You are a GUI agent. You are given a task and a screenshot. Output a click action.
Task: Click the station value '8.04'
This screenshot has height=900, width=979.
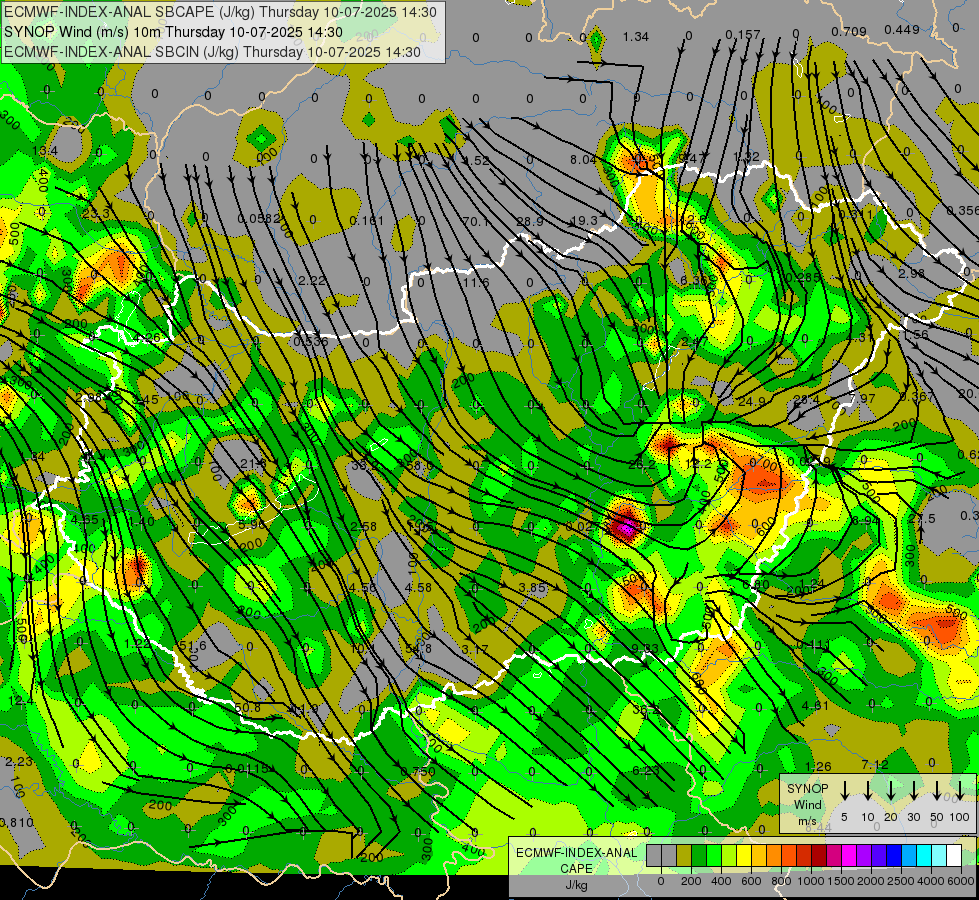(x=583, y=160)
